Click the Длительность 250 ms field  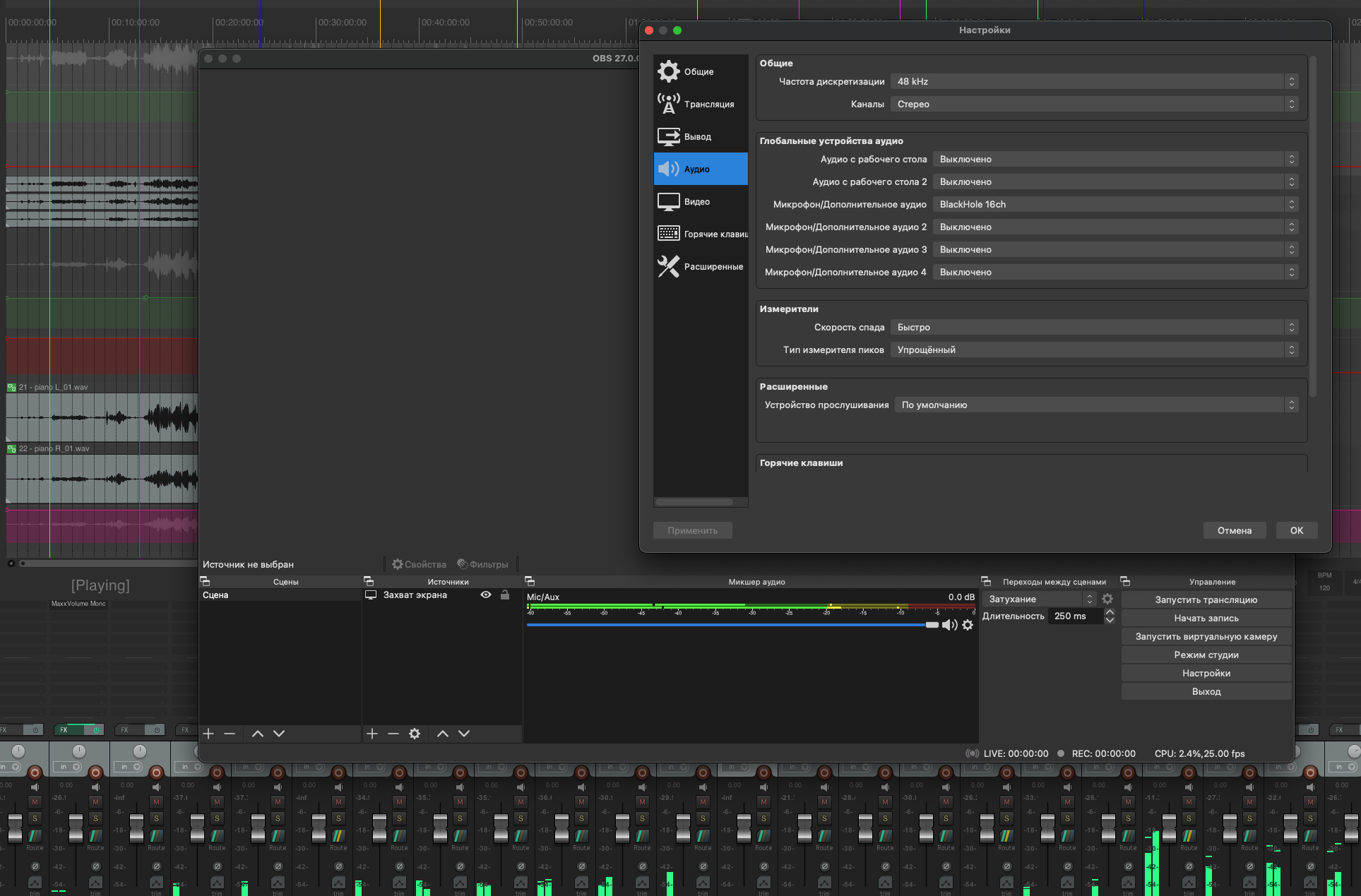1076,616
